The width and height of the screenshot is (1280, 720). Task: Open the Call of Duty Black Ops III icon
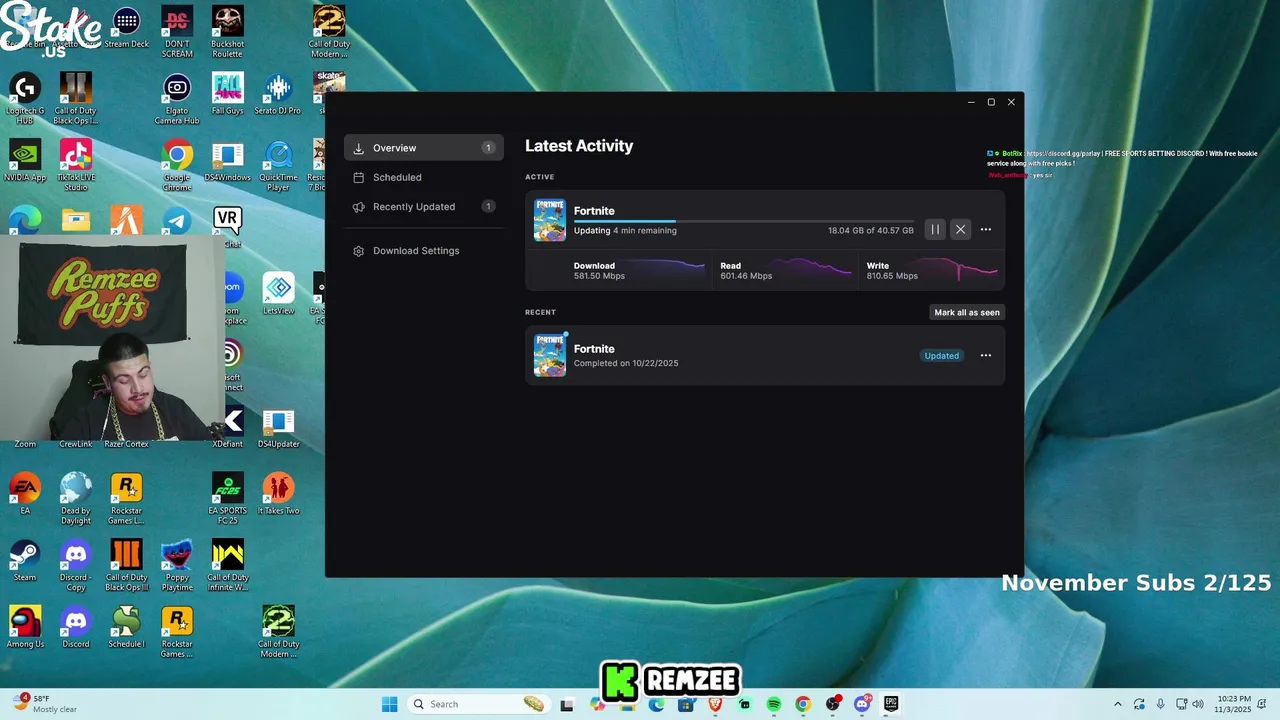pos(126,566)
